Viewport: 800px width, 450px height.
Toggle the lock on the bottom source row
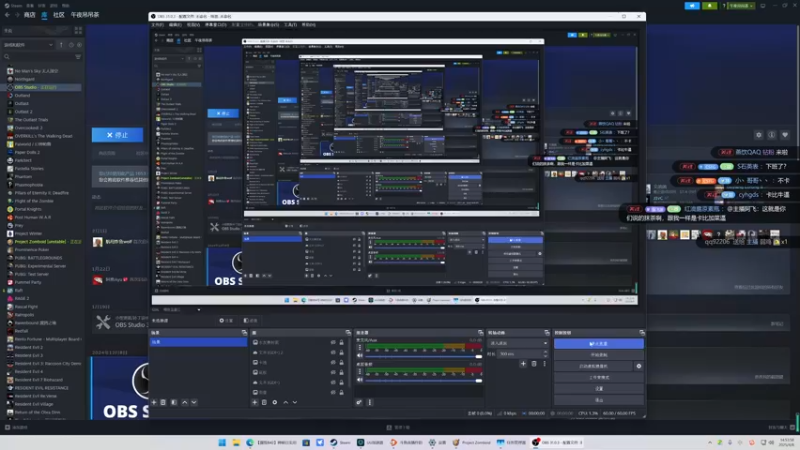[341, 392]
